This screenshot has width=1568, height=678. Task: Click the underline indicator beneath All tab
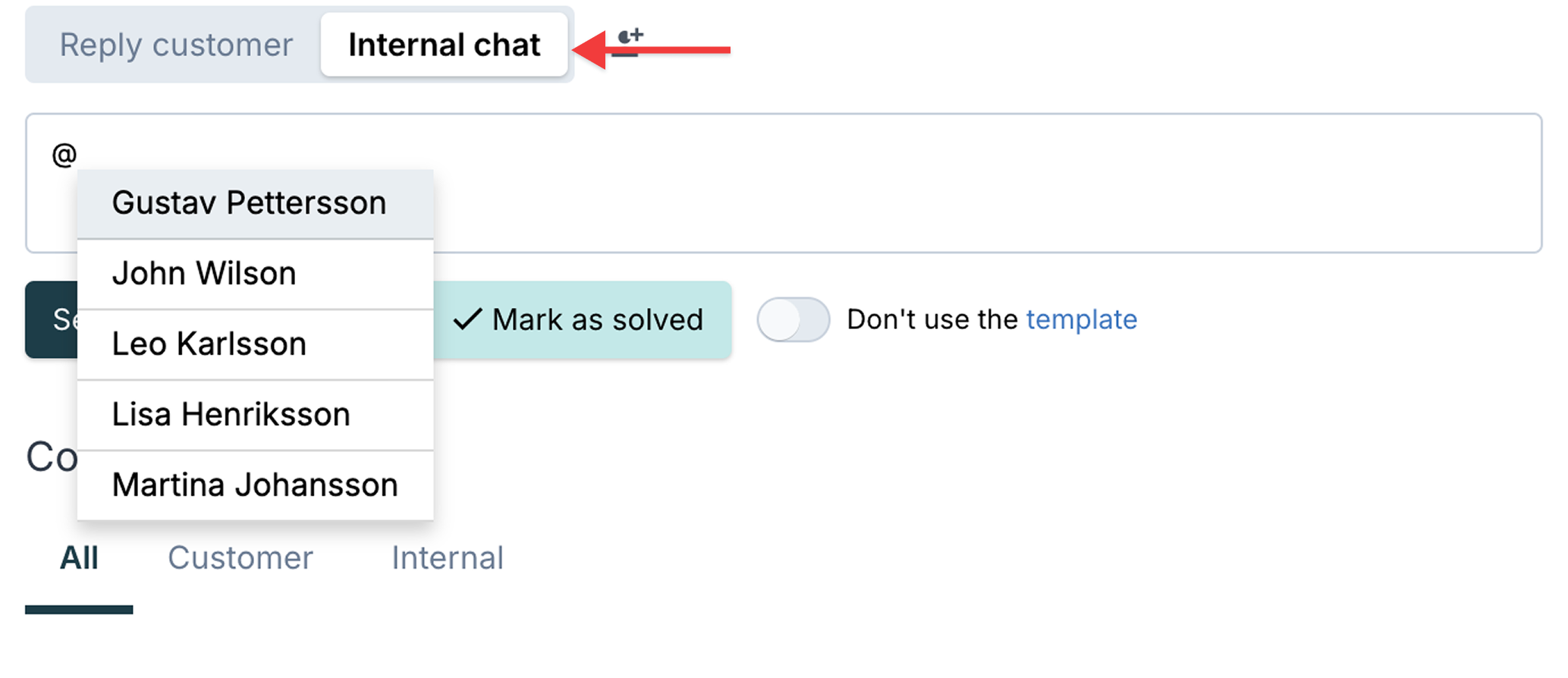tap(79, 610)
